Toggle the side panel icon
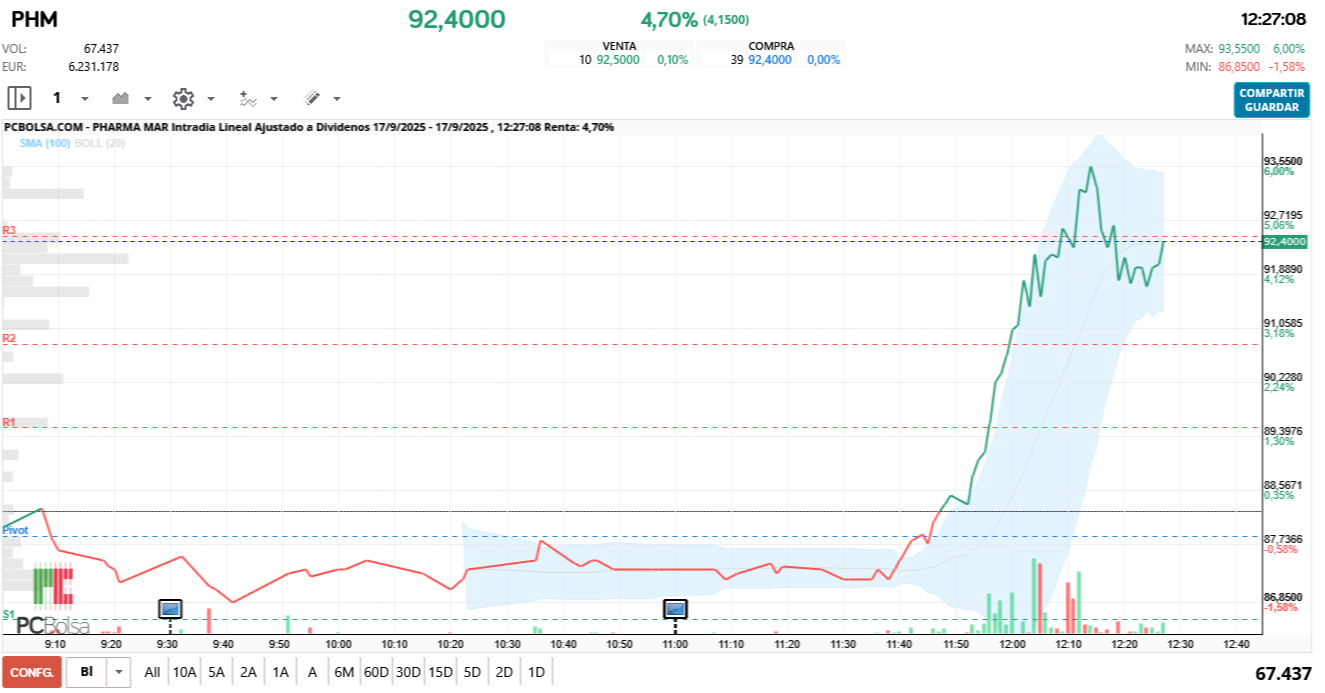 (x=19, y=98)
